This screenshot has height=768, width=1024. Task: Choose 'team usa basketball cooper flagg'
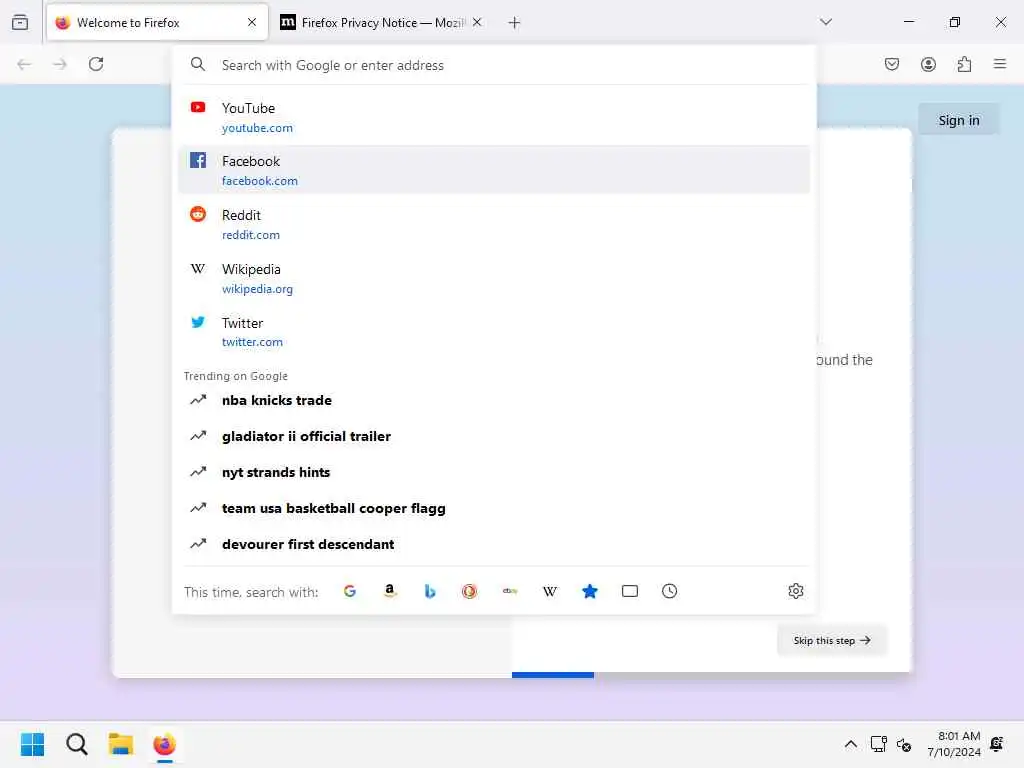click(494, 508)
